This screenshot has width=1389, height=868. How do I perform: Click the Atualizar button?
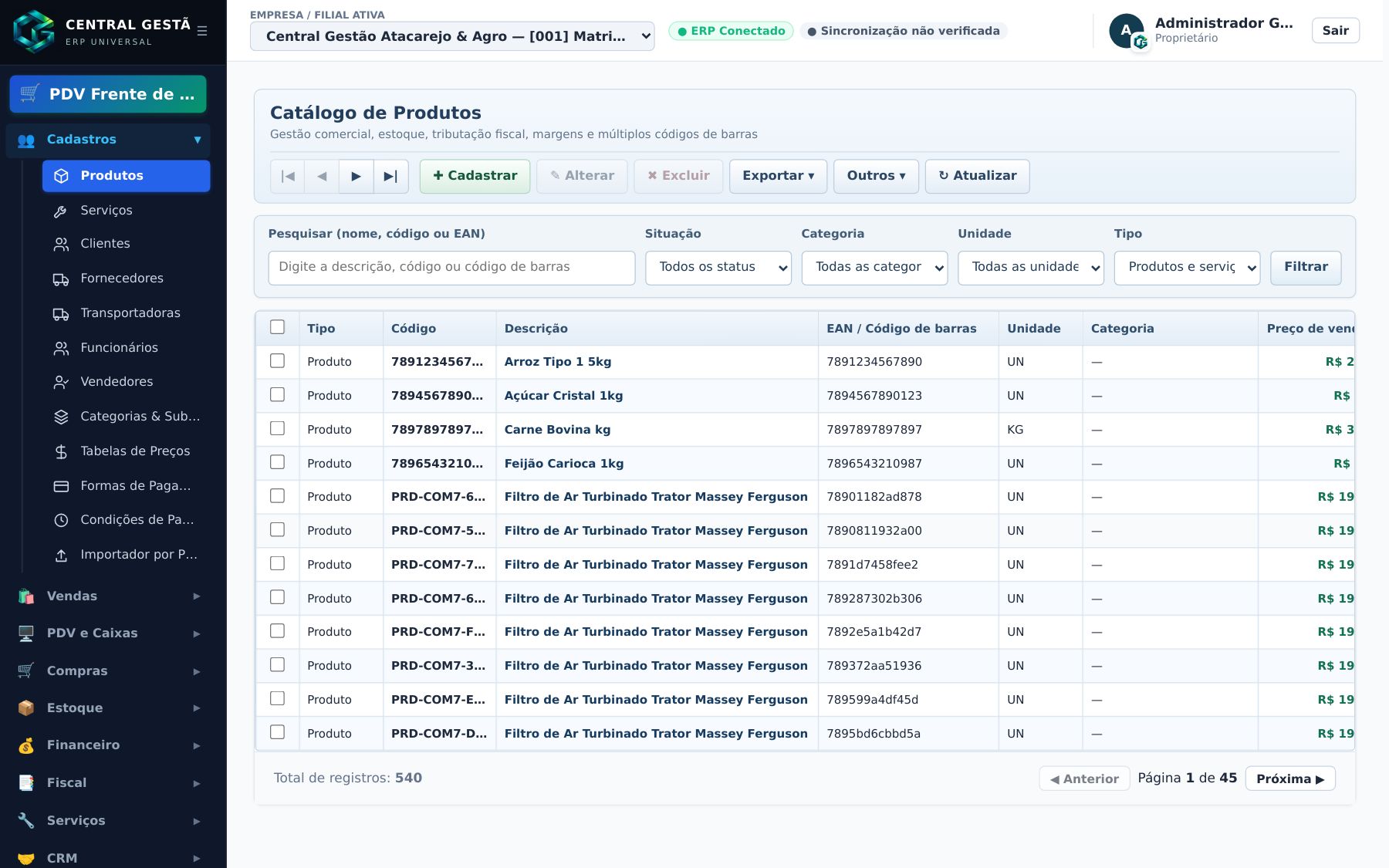click(x=977, y=176)
